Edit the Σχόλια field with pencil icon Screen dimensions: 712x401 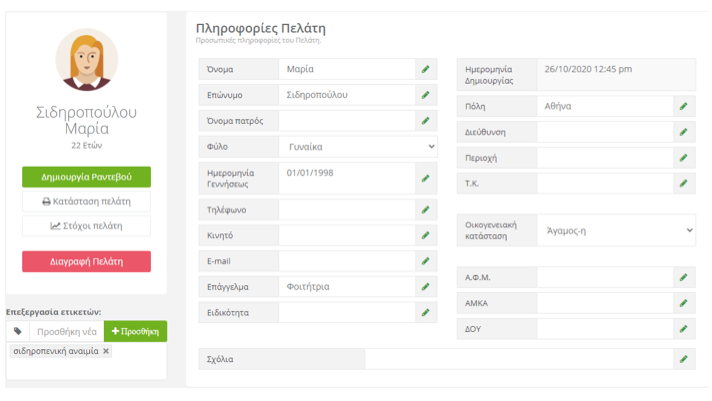683,359
